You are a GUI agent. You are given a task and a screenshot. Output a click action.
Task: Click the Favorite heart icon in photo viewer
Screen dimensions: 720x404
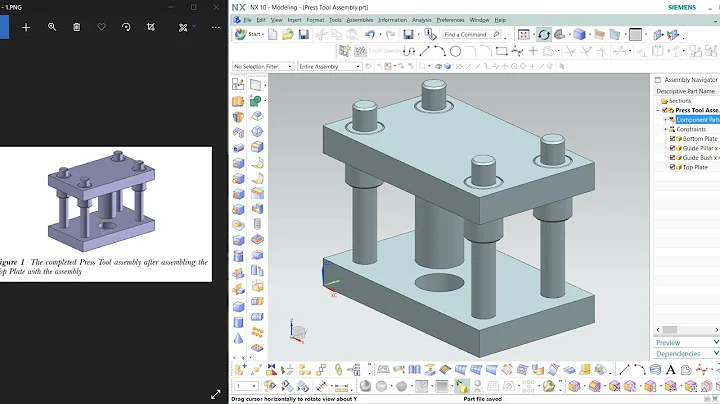(101, 27)
